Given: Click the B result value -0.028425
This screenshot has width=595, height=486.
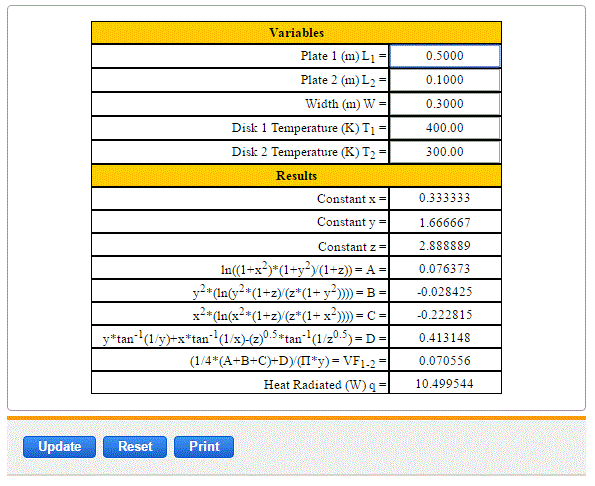Looking at the screenshot, I should (444, 292).
